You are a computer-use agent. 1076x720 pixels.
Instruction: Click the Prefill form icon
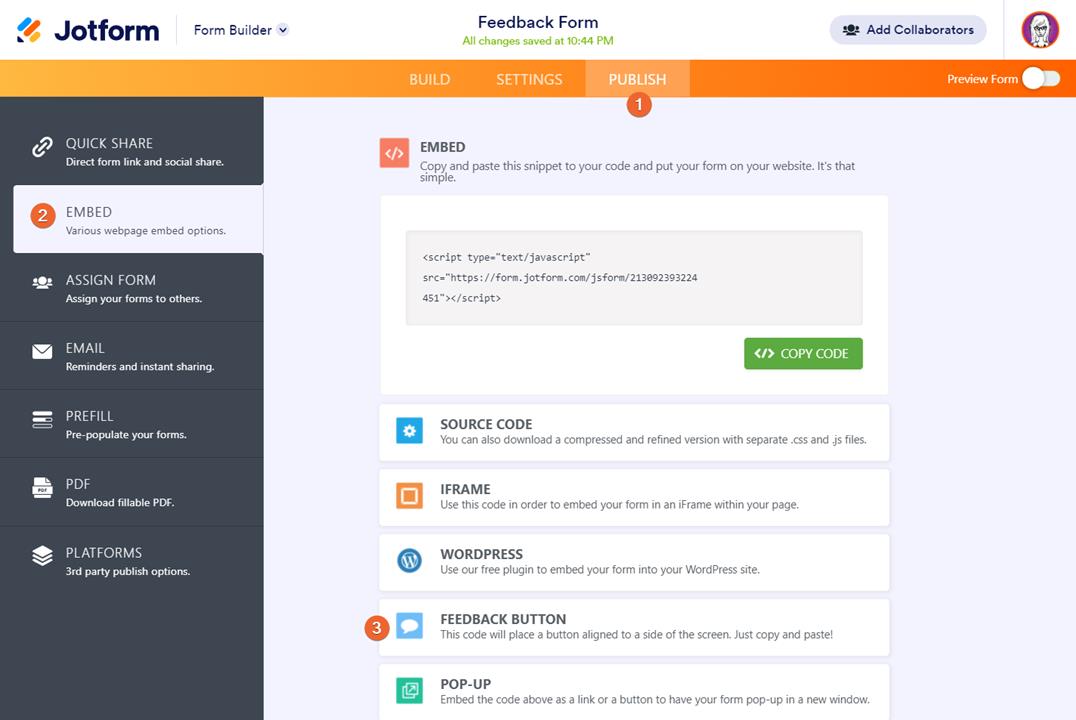click(x=43, y=419)
